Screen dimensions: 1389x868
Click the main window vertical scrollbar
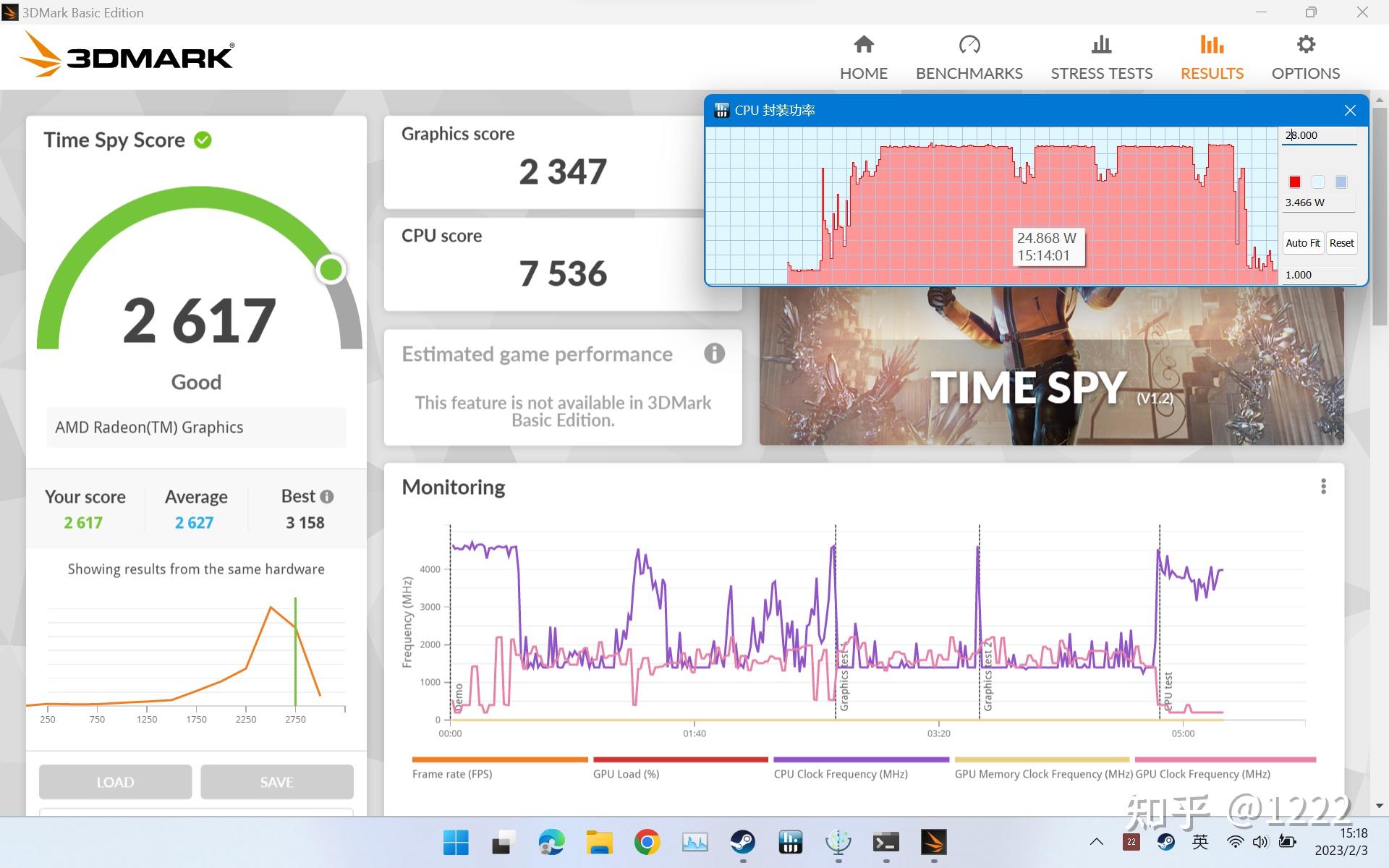coord(1380,217)
